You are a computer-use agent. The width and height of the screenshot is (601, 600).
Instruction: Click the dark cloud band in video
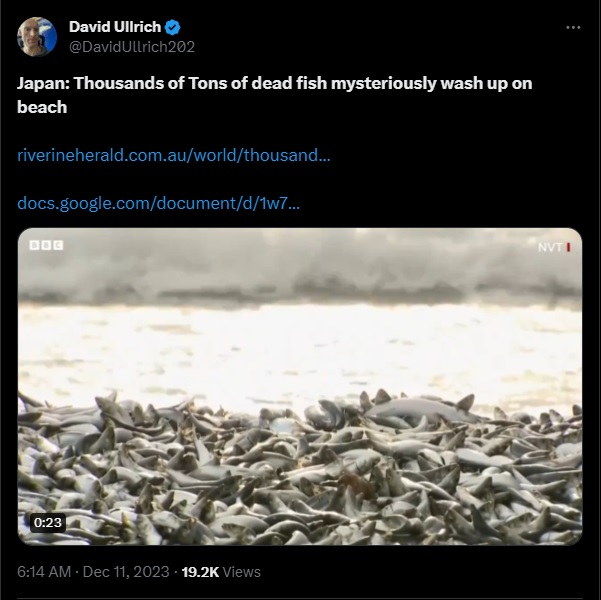tap(300, 293)
